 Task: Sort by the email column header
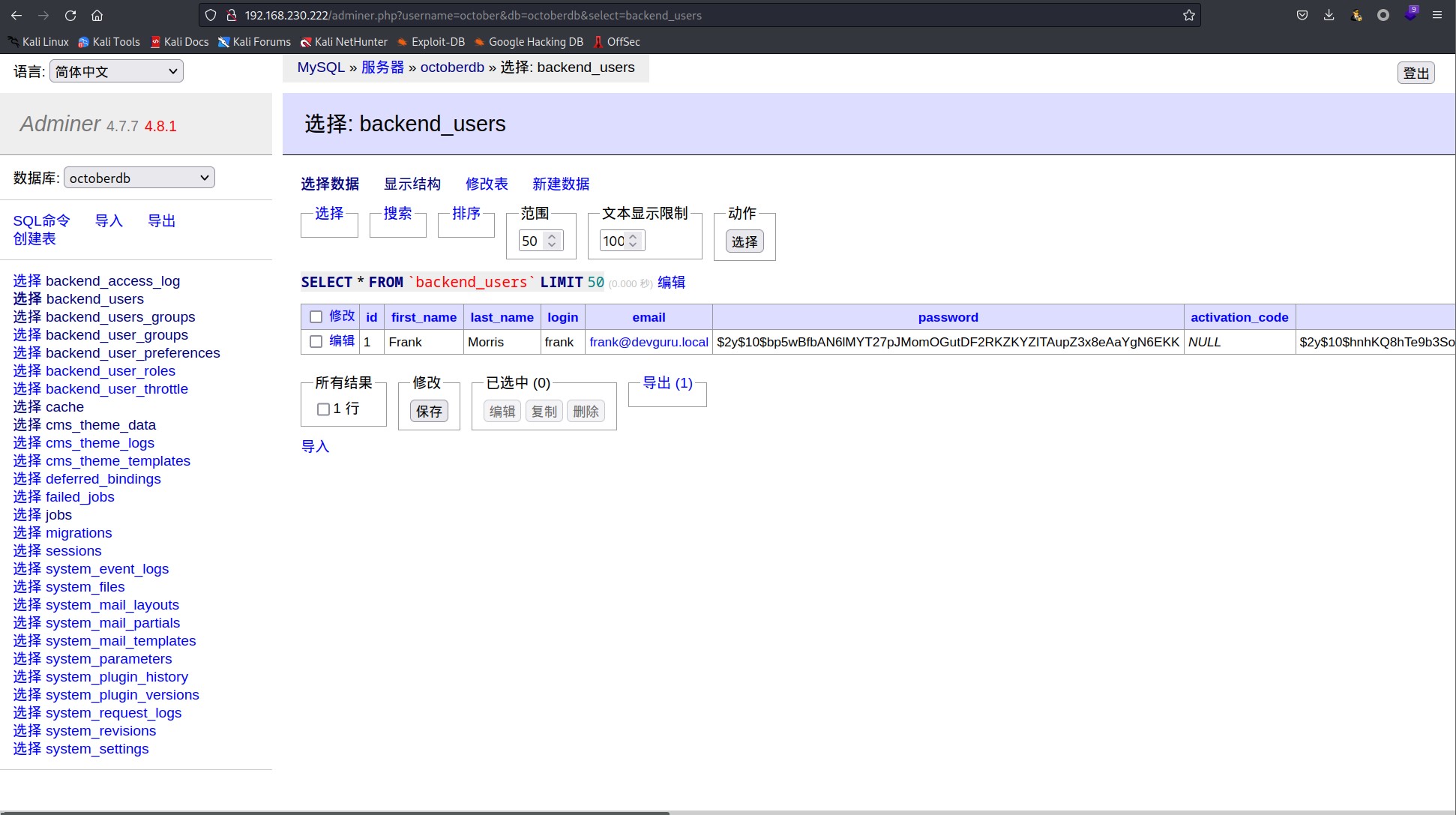(649, 317)
